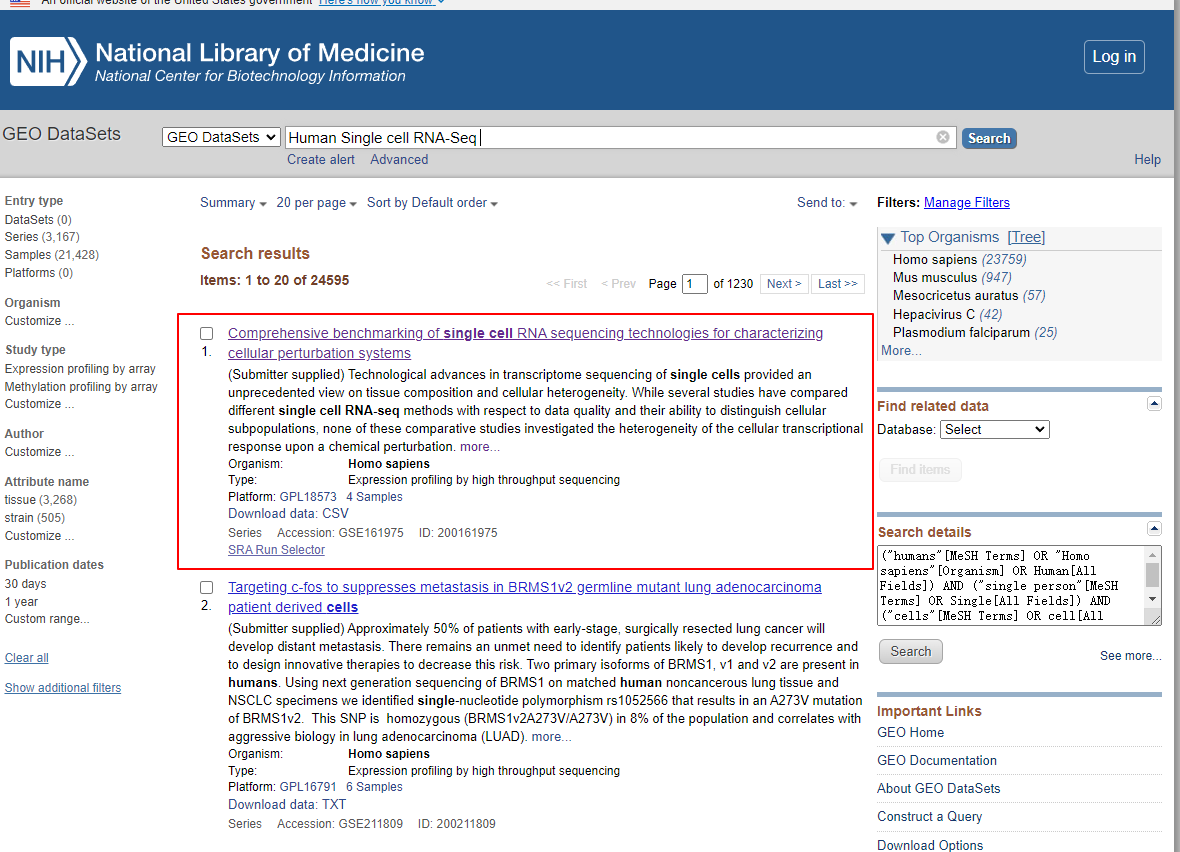This screenshot has width=1180, height=852.
Task: Customize the Attribute name filter
Action: (39, 536)
